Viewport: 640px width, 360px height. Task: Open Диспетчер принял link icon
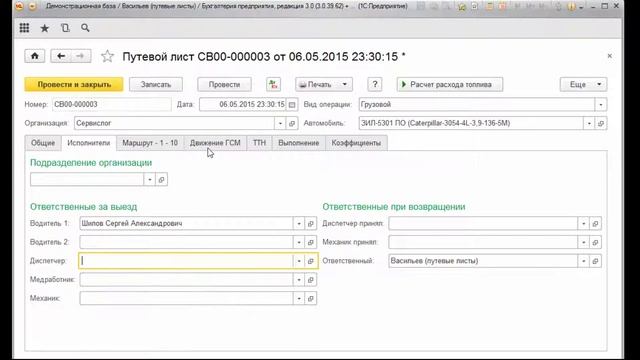point(595,224)
